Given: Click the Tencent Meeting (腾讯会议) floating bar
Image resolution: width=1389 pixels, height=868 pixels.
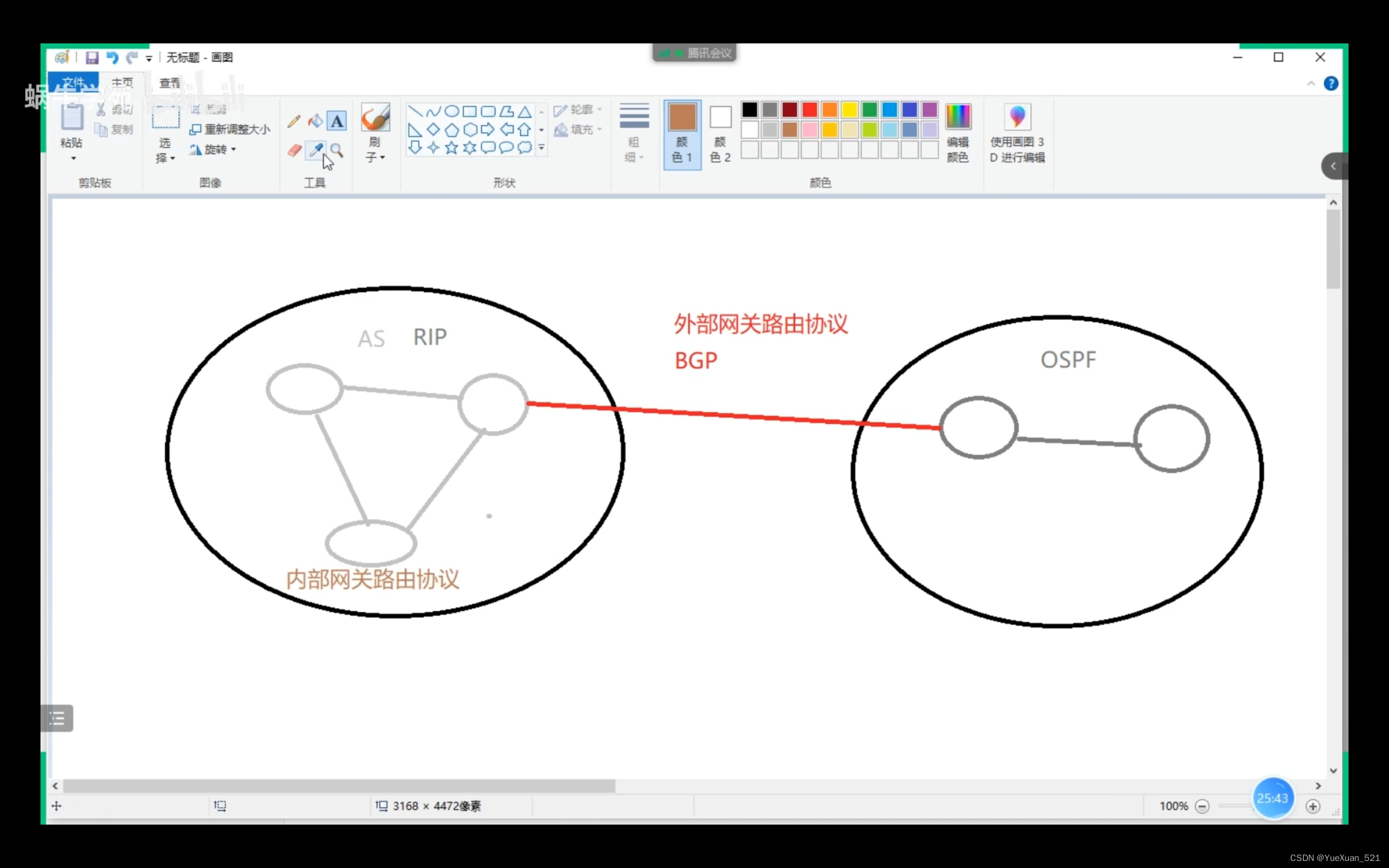Looking at the screenshot, I should pyautogui.click(x=694, y=53).
